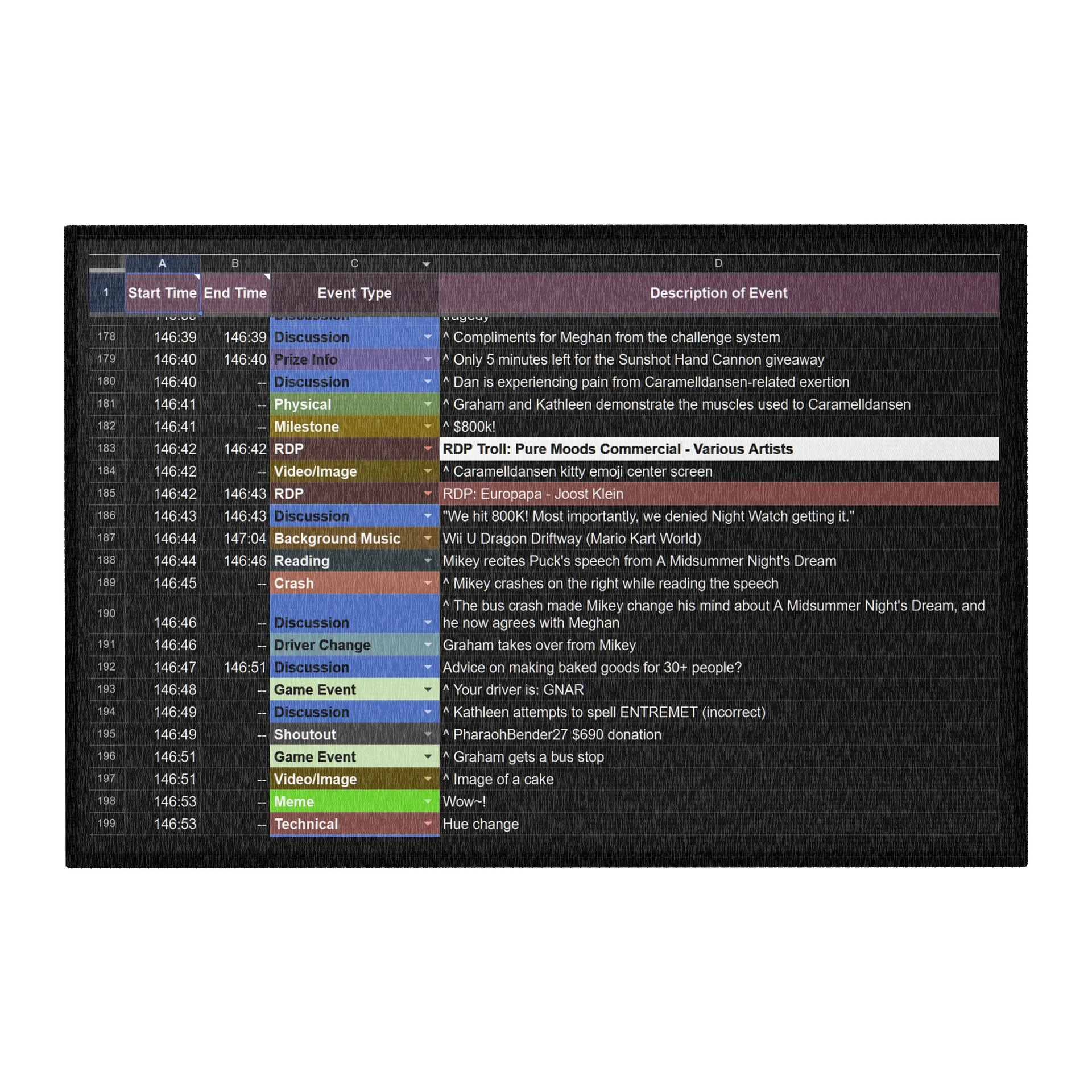
Task: Select the Wii U Dragon Driftway cell
Action: 719,538
